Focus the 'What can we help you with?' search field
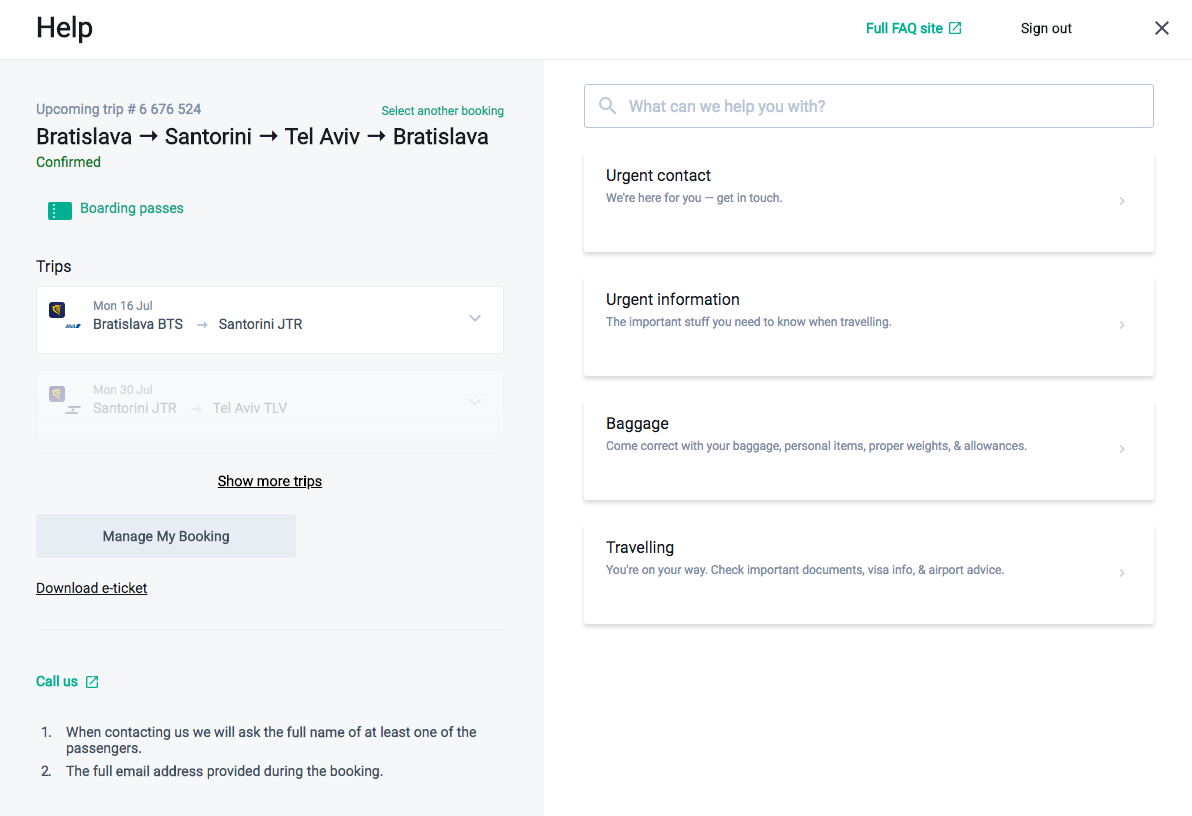1192x816 pixels. (869, 106)
